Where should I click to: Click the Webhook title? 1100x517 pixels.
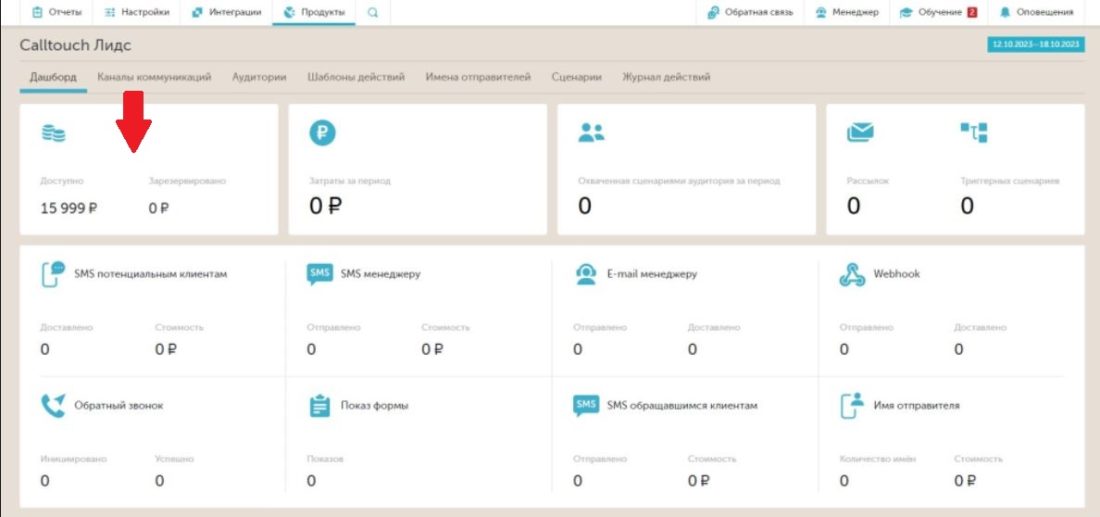pyautogui.click(x=897, y=274)
